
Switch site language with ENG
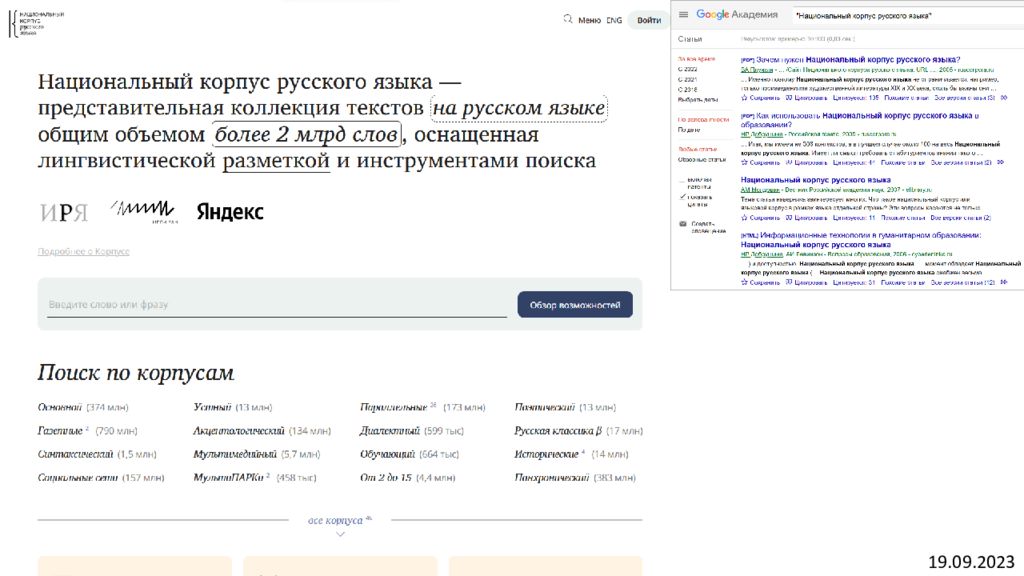[x=614, y=20]
